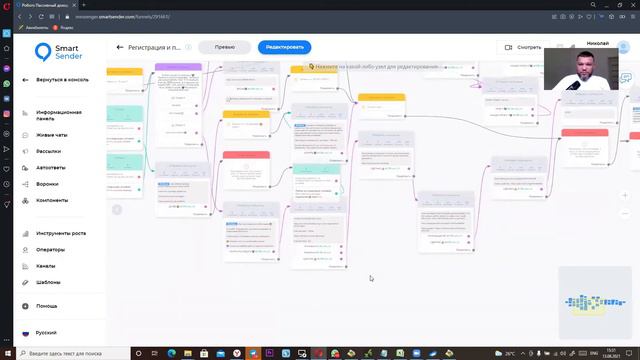Open Рассылки section
This screenshot has height=360, width=640.
click(x=48, y=151)
